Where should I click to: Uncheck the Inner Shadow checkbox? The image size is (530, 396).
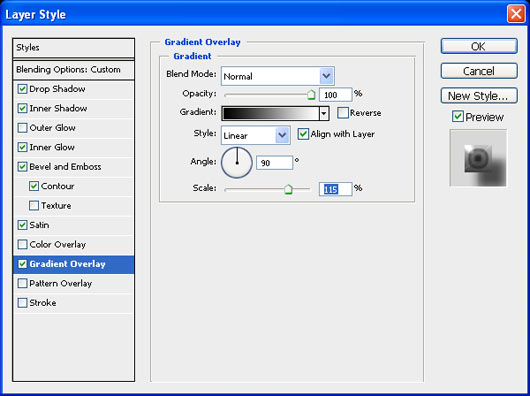22,108
